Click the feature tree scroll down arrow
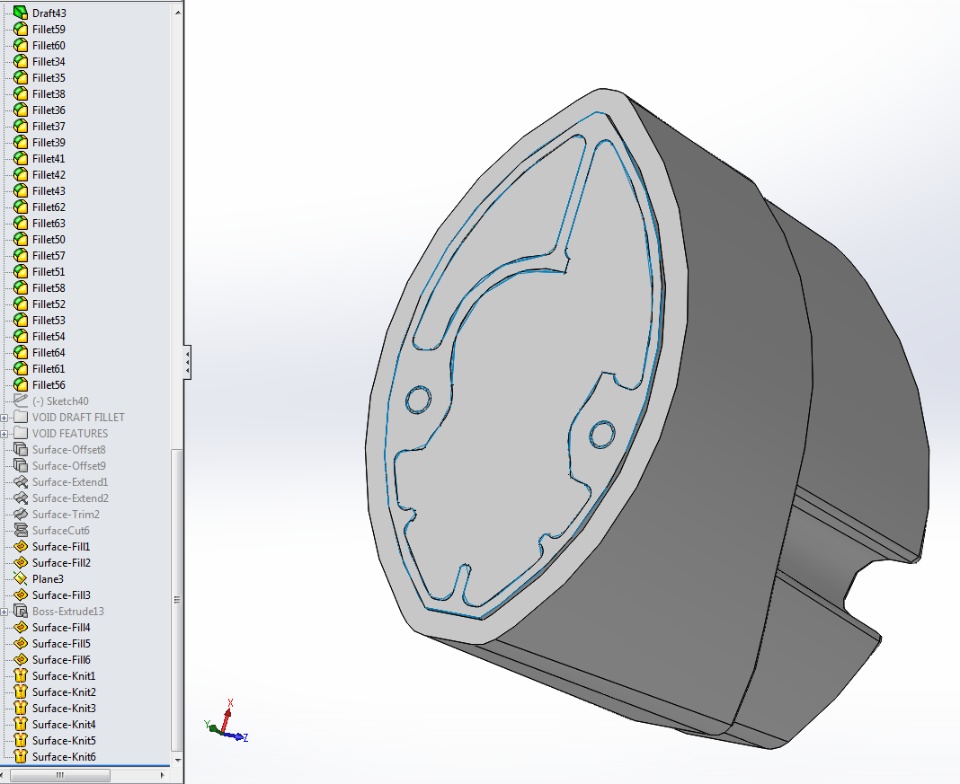This screenshot has height=784, width=960. click(x=178, y=760)
